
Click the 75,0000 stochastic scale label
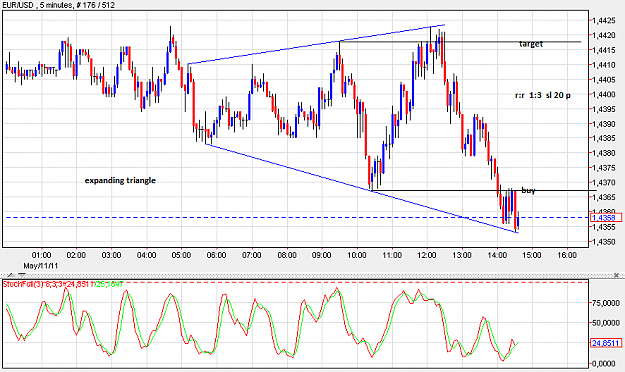click(606, 303)
